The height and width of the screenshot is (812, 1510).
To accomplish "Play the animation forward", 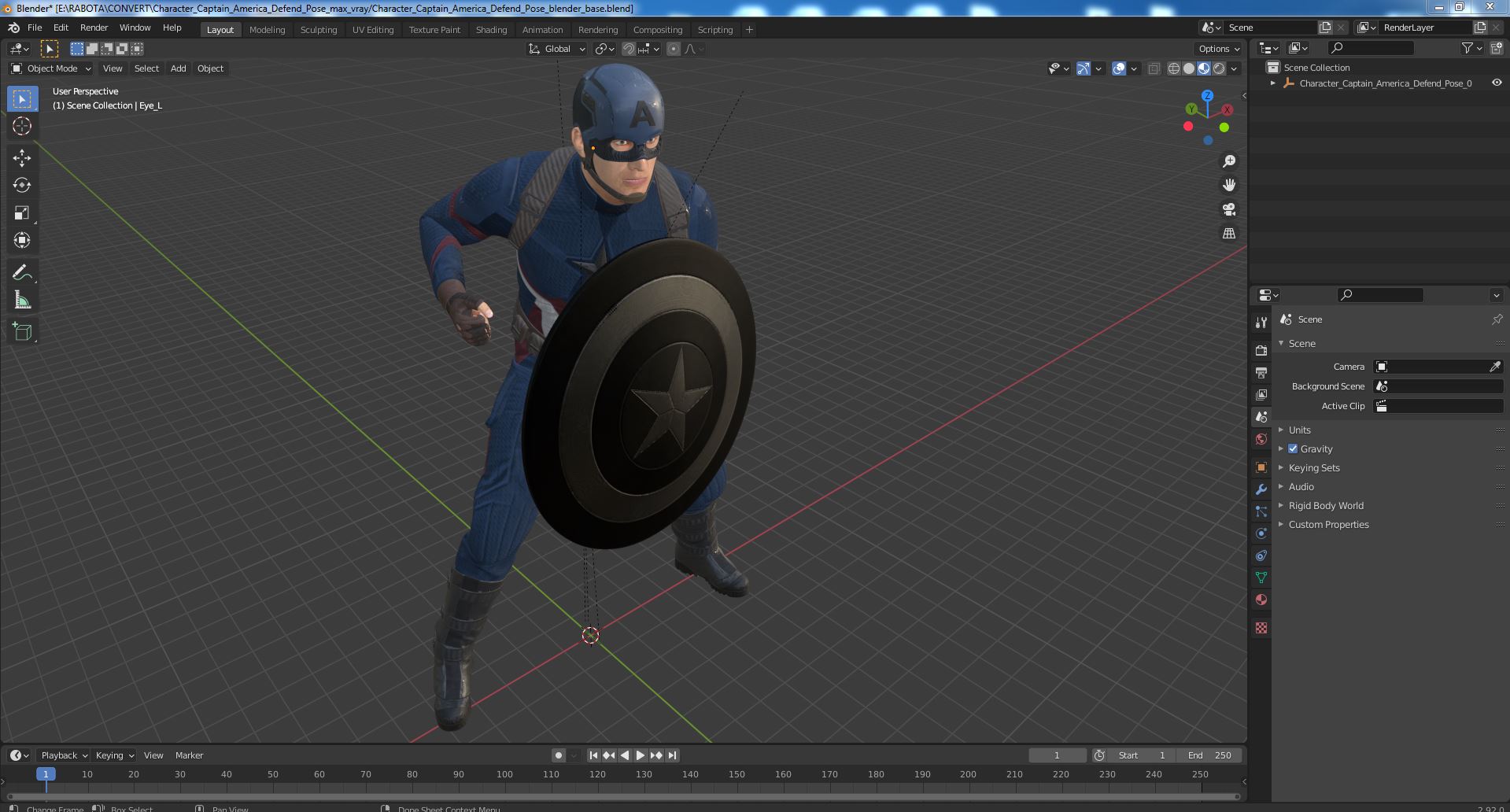I will pyautogui.click(x=641, y=755).
